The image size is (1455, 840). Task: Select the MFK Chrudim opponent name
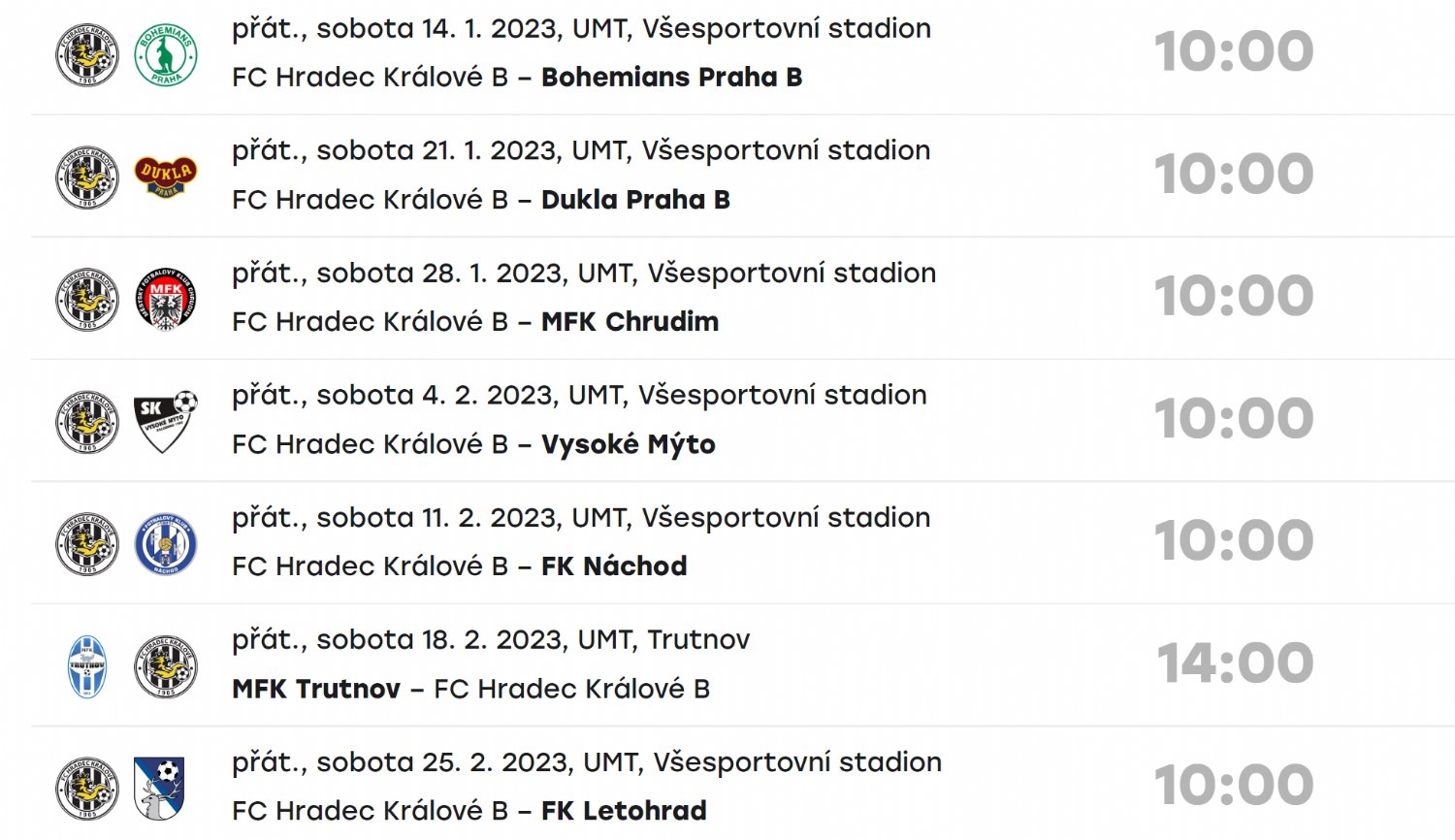point(630,322)
